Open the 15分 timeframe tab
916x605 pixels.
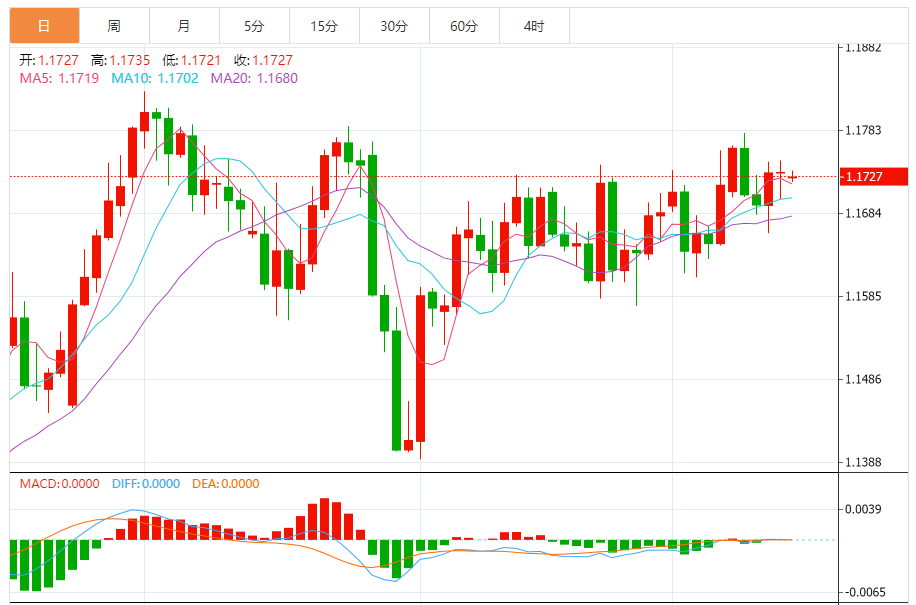pos(324,26)
